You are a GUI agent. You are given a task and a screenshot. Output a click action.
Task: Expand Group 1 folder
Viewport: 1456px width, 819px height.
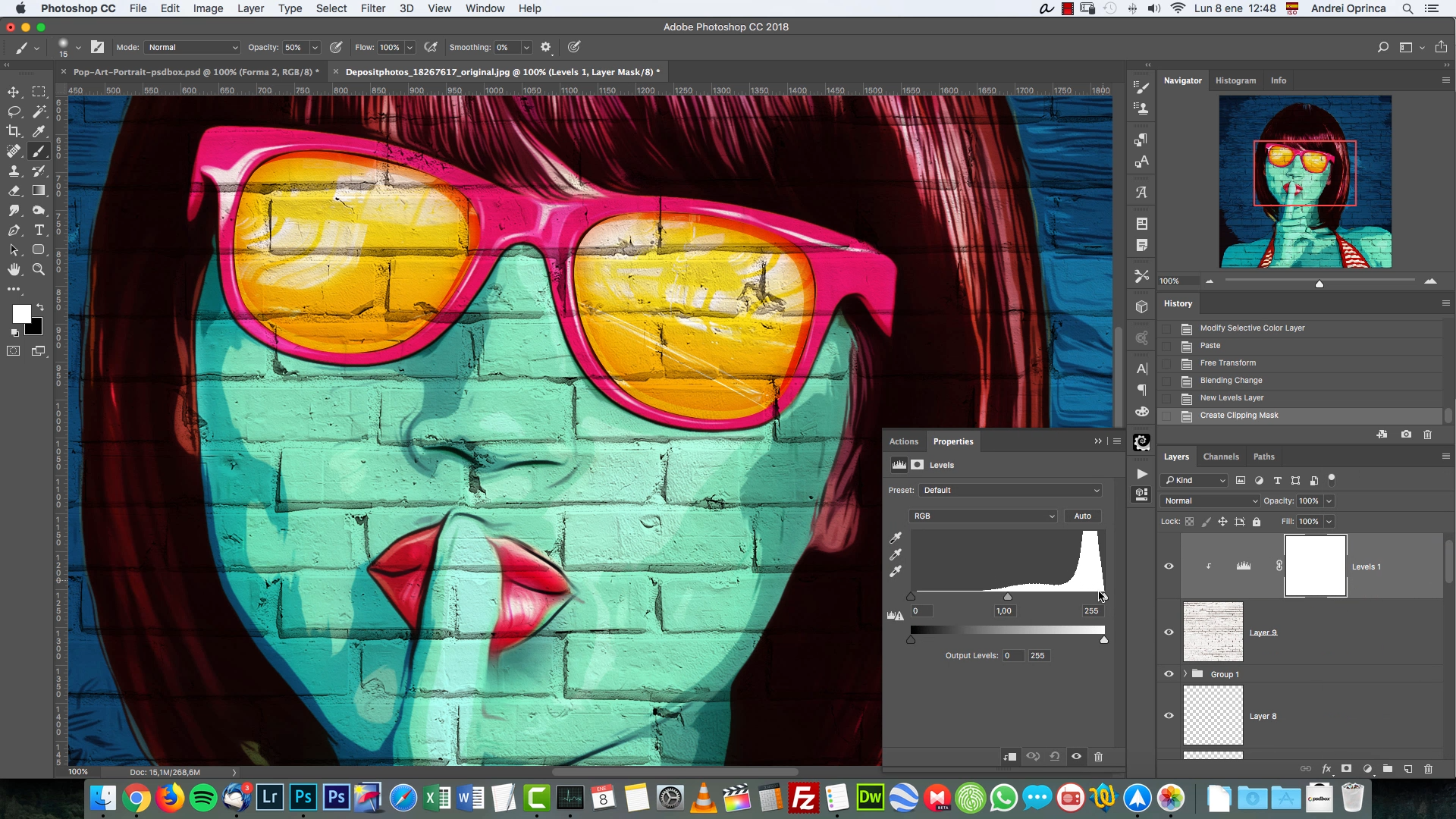tap(1185, 673)
